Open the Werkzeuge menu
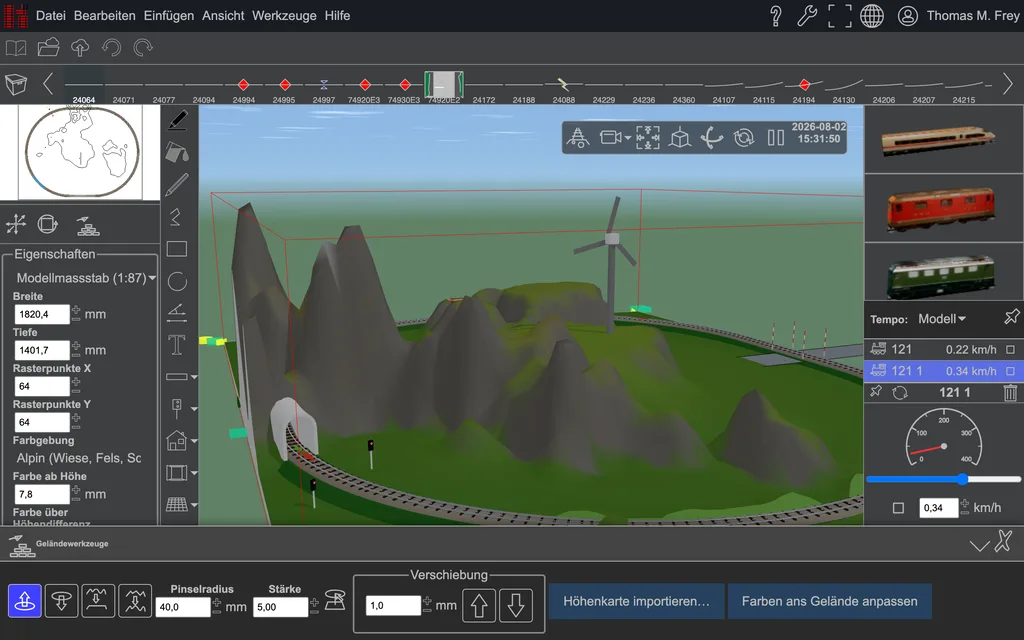Screen dimensions: 1024x640 point(284,16)
